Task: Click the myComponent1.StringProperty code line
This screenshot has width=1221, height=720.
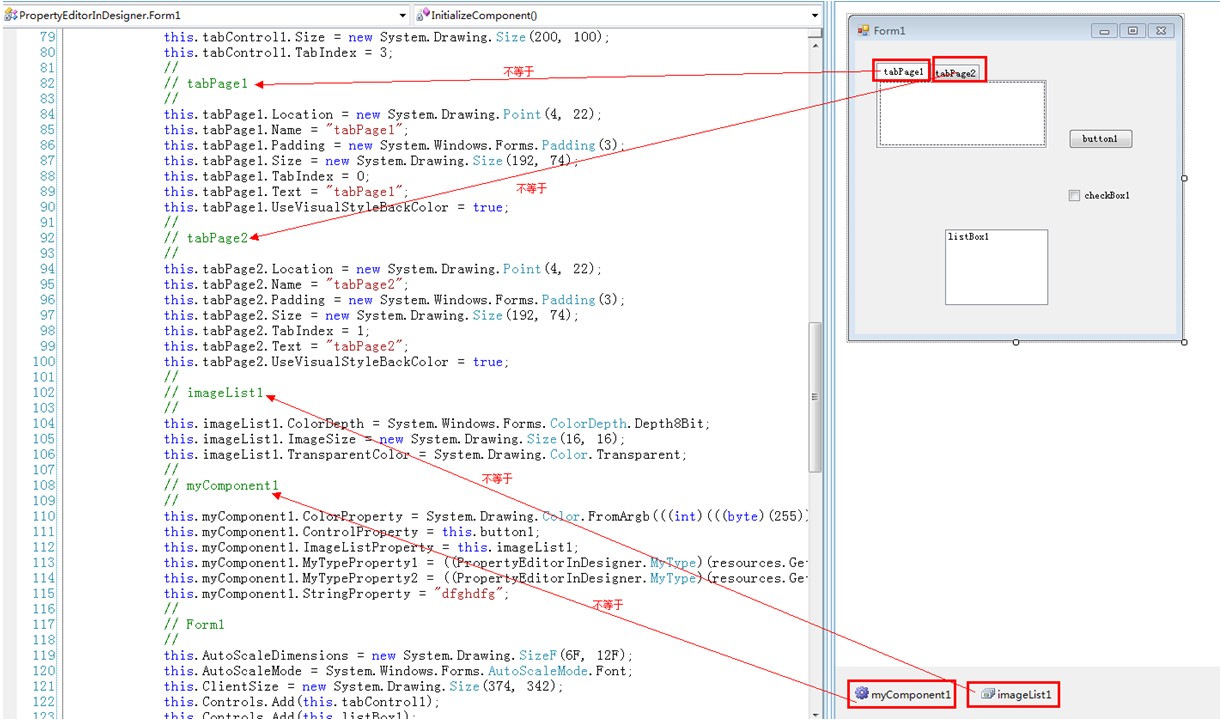Action: 337,594
